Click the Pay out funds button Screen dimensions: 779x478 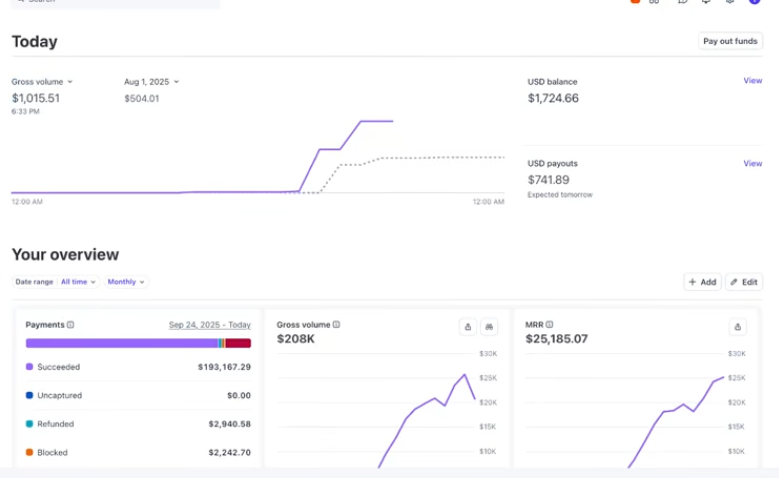pyautogui.click(x=730, y=41)
